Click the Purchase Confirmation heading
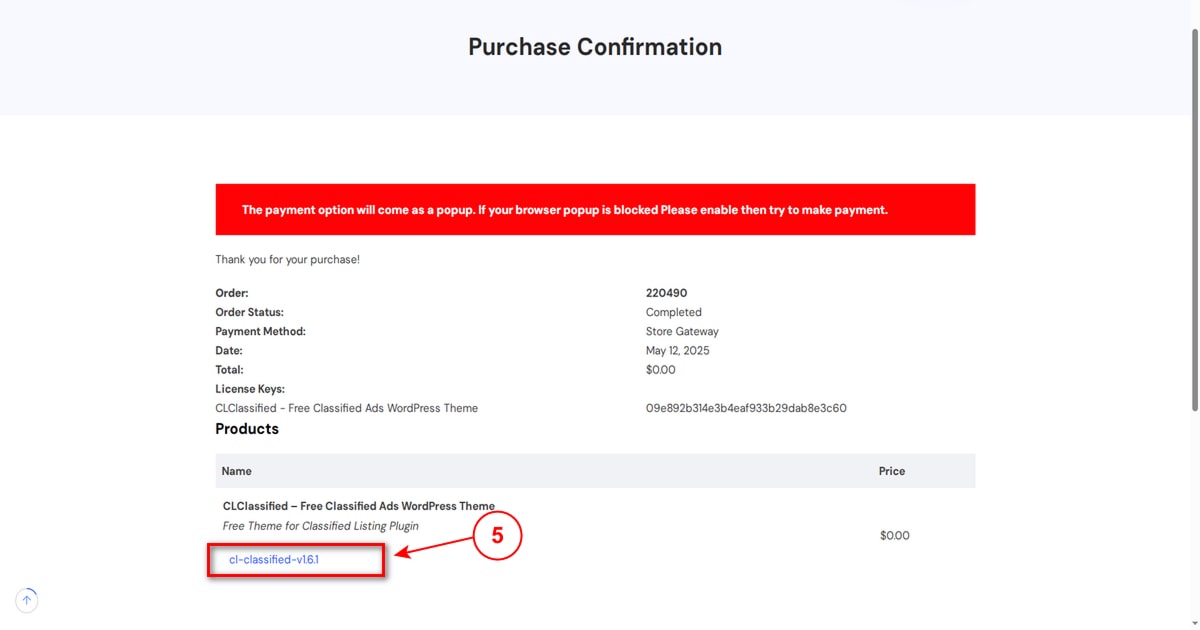 tap(595, 47)
